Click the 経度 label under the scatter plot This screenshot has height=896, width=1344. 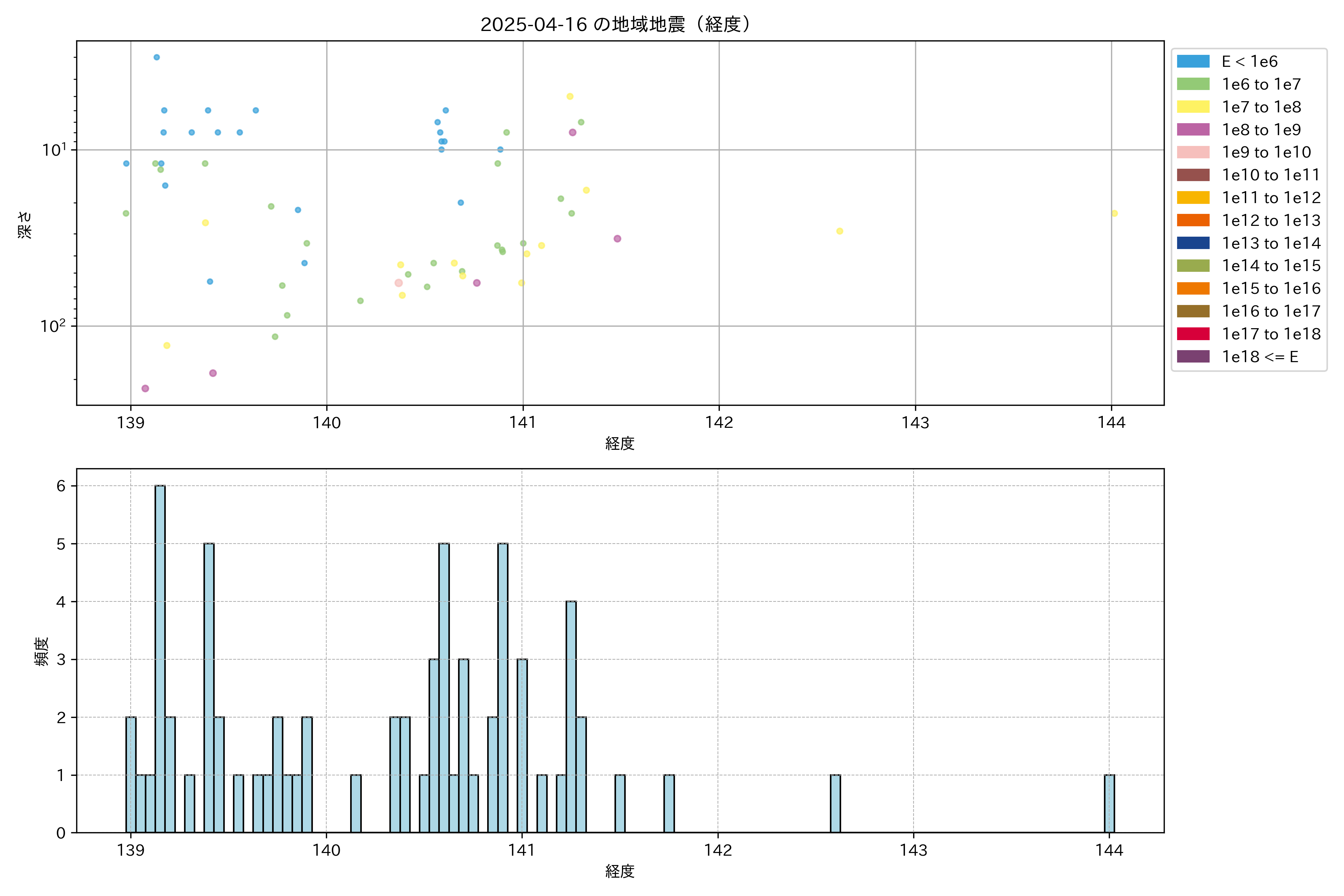[620, 444]
